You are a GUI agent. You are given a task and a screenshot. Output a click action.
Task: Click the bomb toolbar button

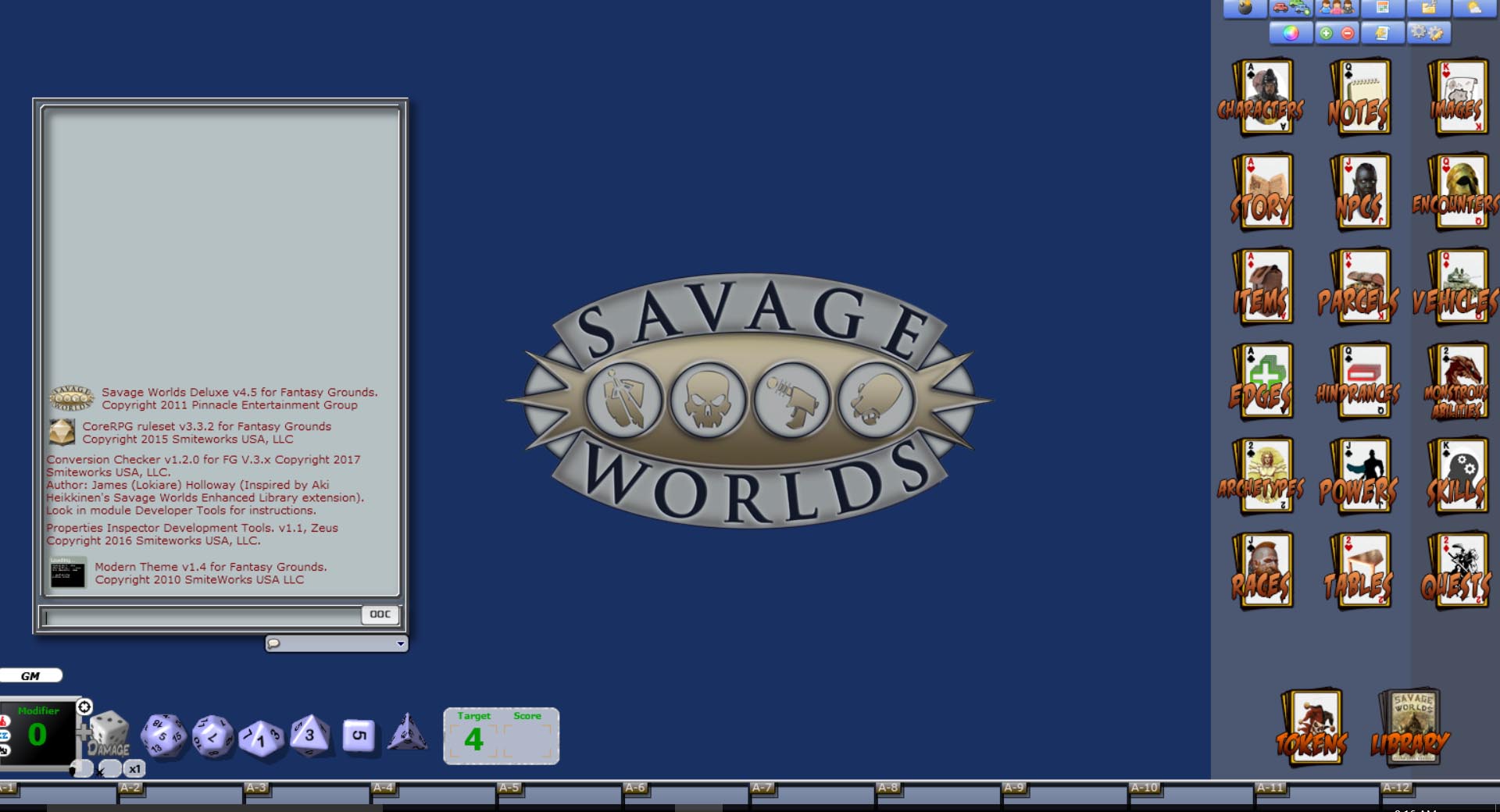coord(1245,9)
